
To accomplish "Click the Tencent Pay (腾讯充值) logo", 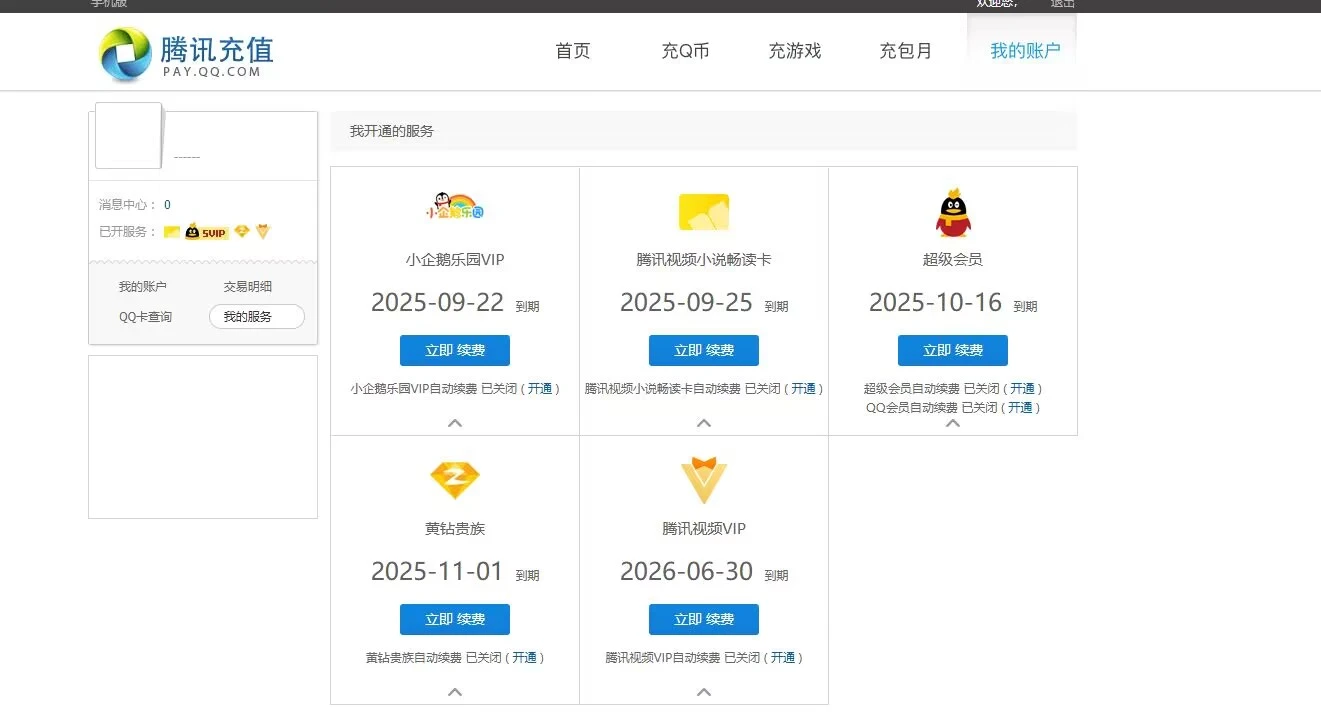I will 186,54.
